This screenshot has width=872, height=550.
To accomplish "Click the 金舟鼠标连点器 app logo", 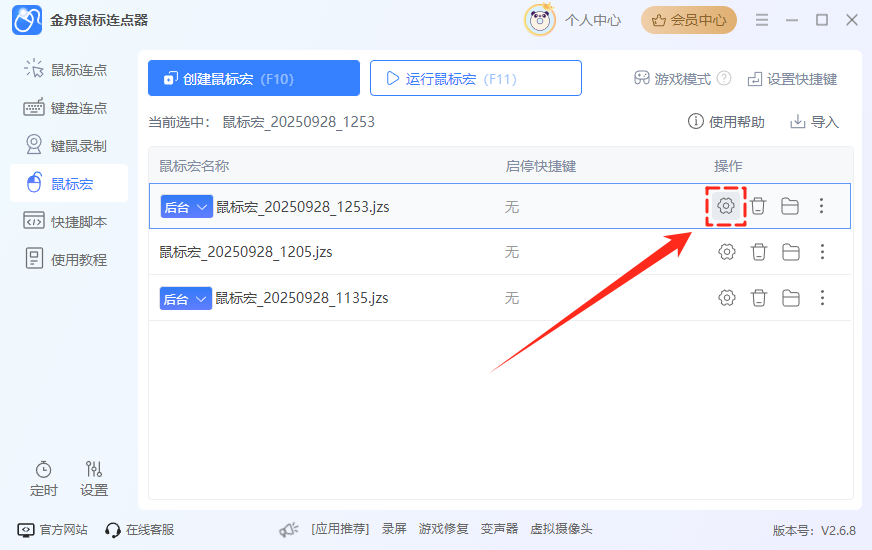I will coord(27,21).
